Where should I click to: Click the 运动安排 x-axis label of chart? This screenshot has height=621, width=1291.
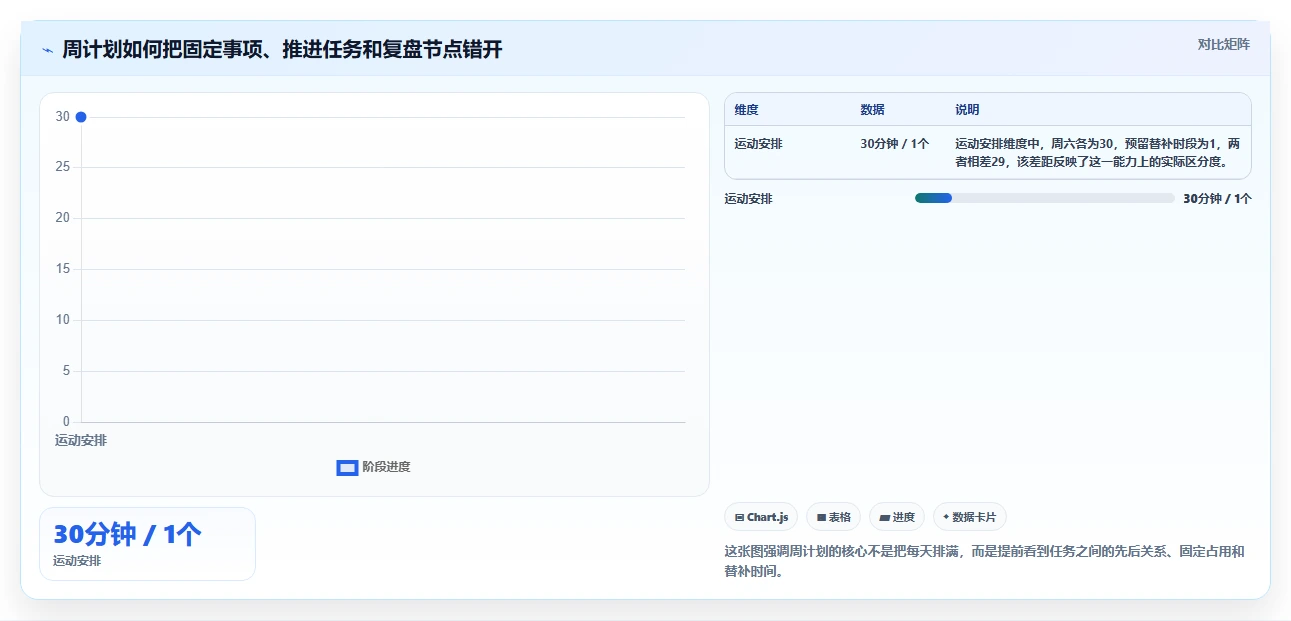(x=81, y=441)
